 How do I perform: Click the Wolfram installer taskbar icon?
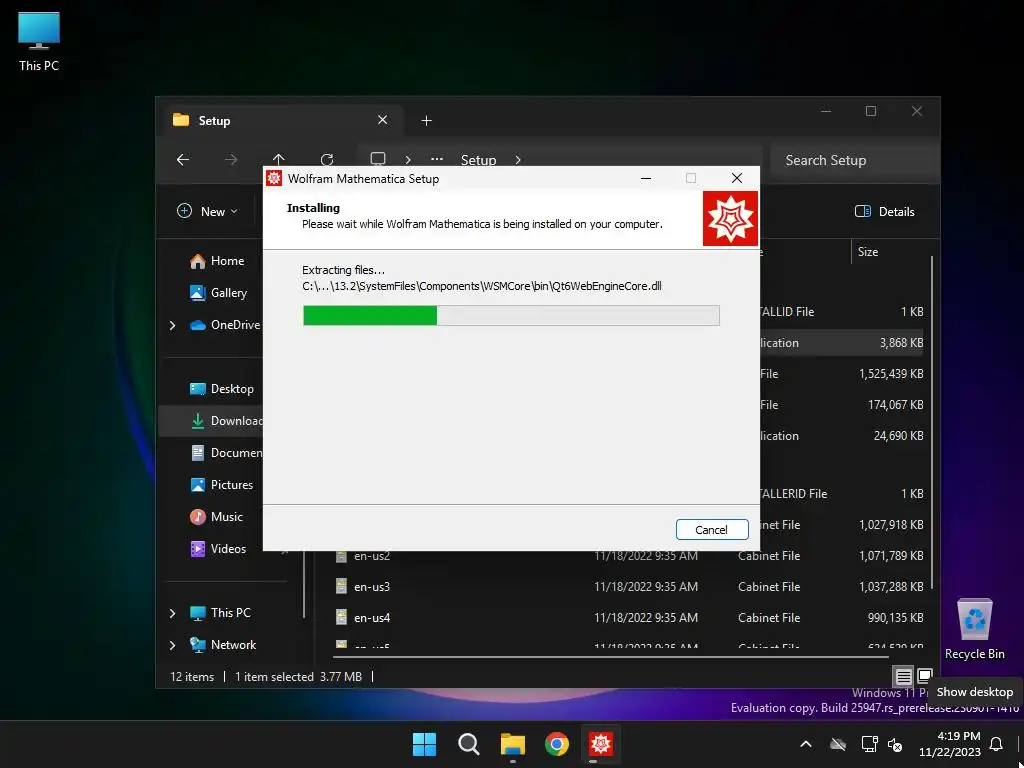[600, 744]
